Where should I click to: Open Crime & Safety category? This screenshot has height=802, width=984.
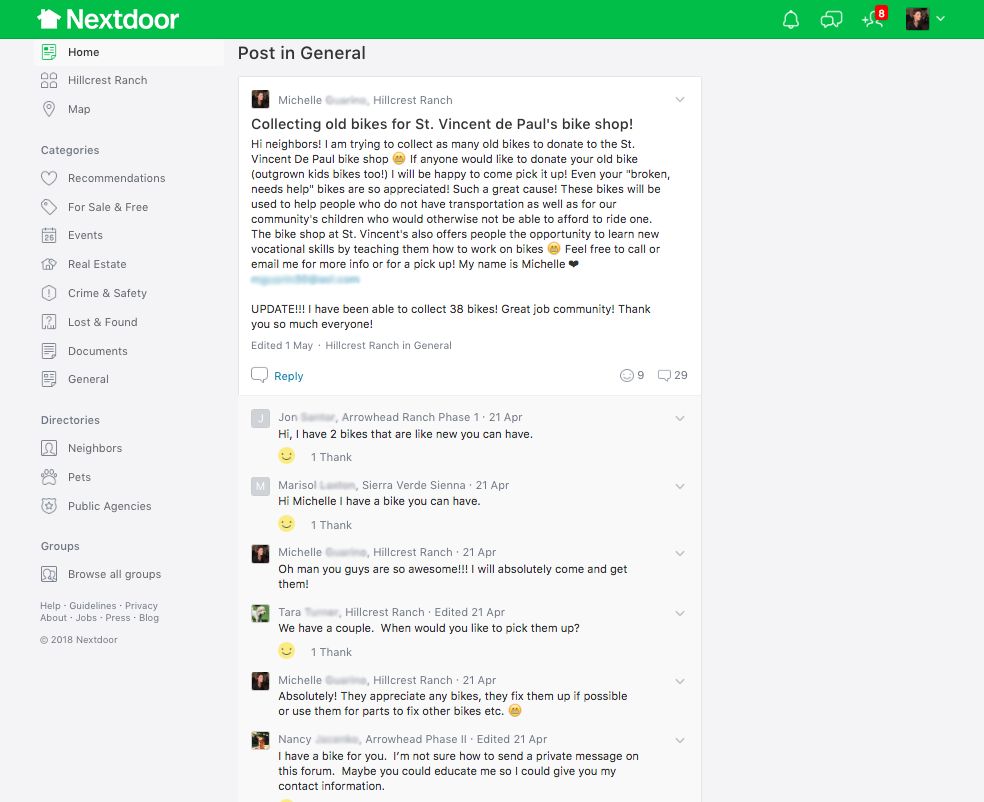pyautogui.click(x=107, y=293)
